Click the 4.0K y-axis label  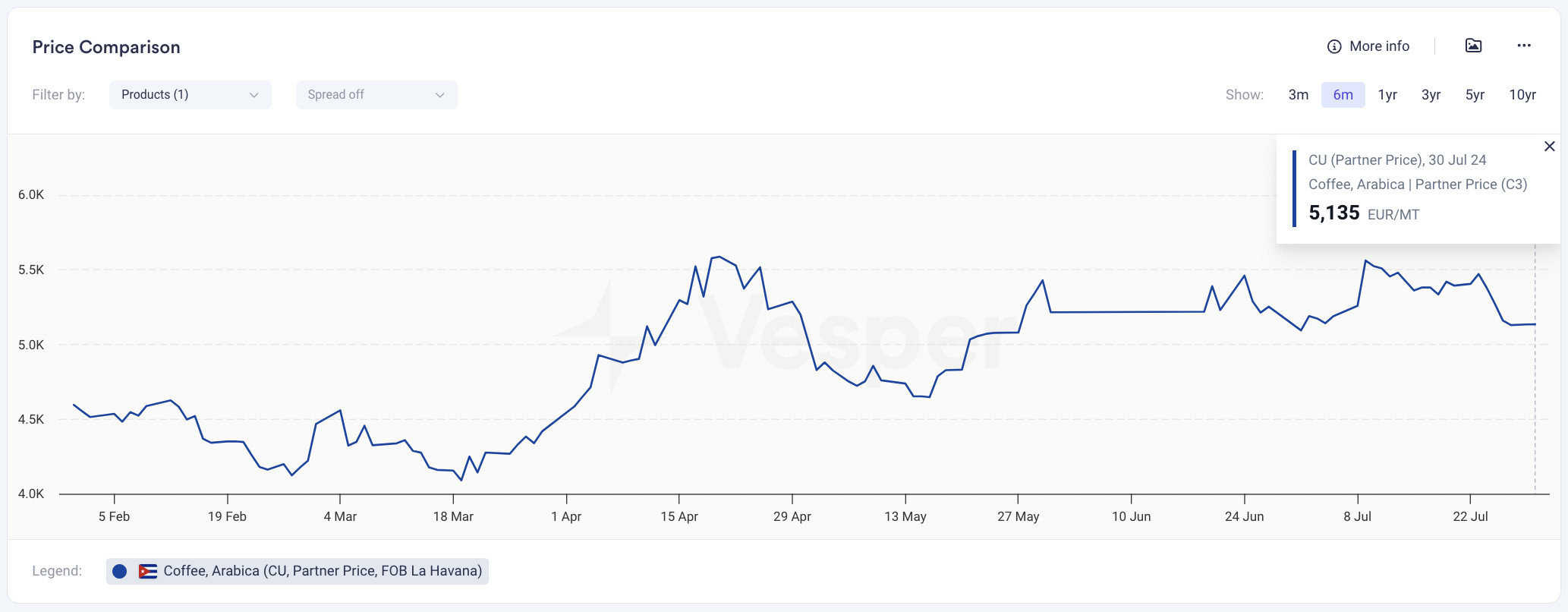31,494
